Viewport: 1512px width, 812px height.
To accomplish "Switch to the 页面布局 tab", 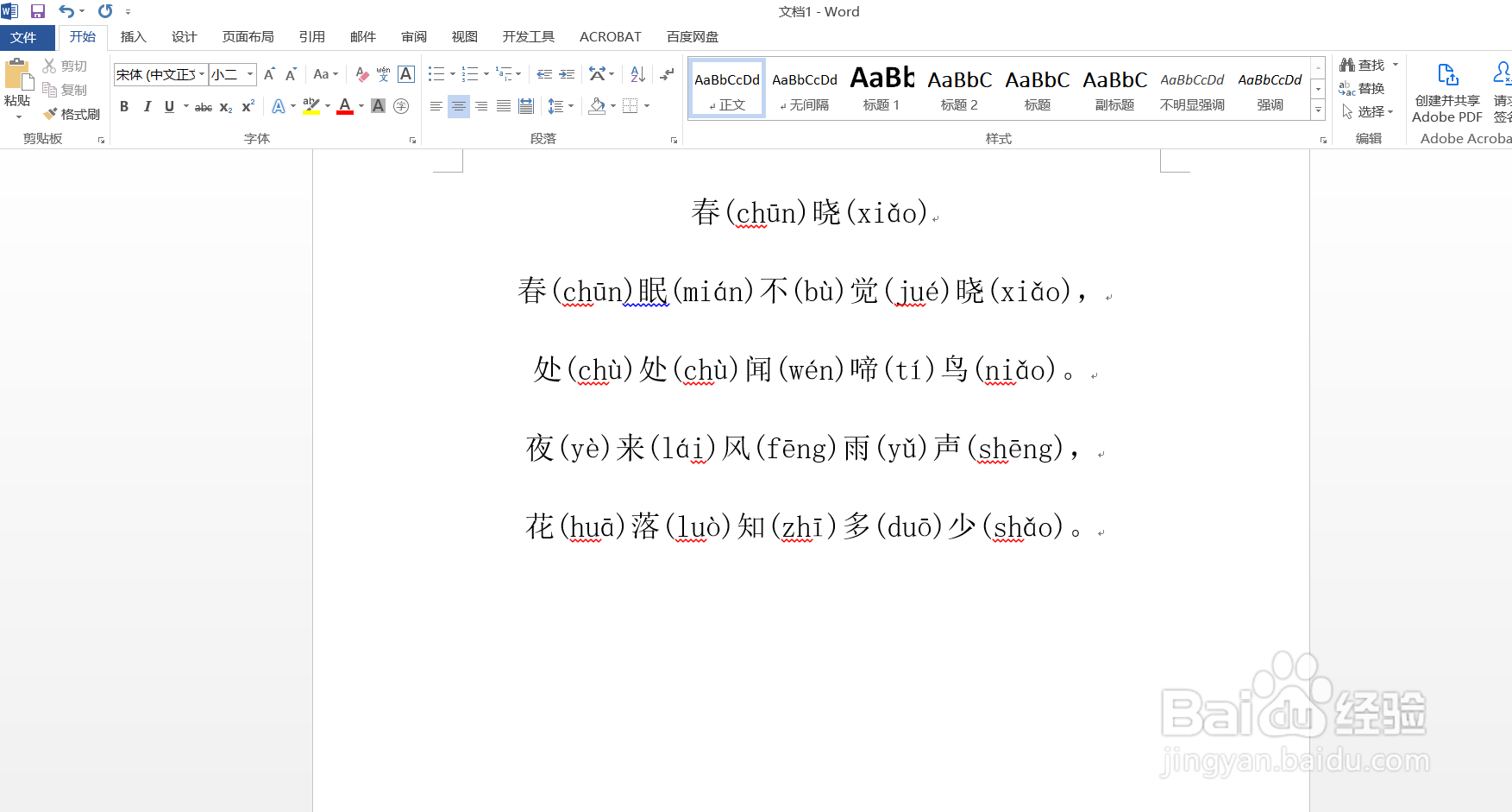I will click(248, 37).
